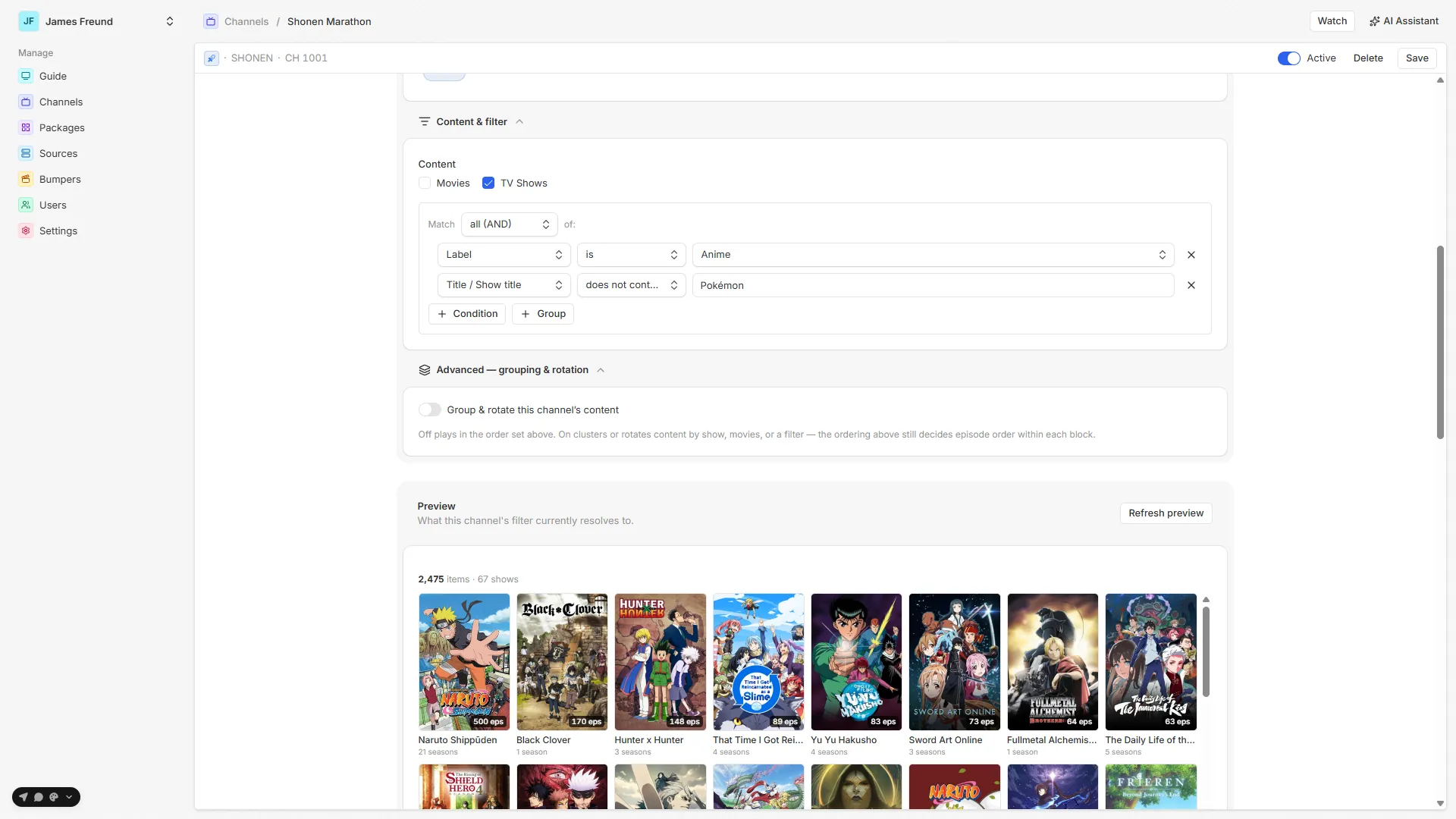Screen dimensions: 1456x819
Task: Open Packages in the sidebar
Action: 61,127
